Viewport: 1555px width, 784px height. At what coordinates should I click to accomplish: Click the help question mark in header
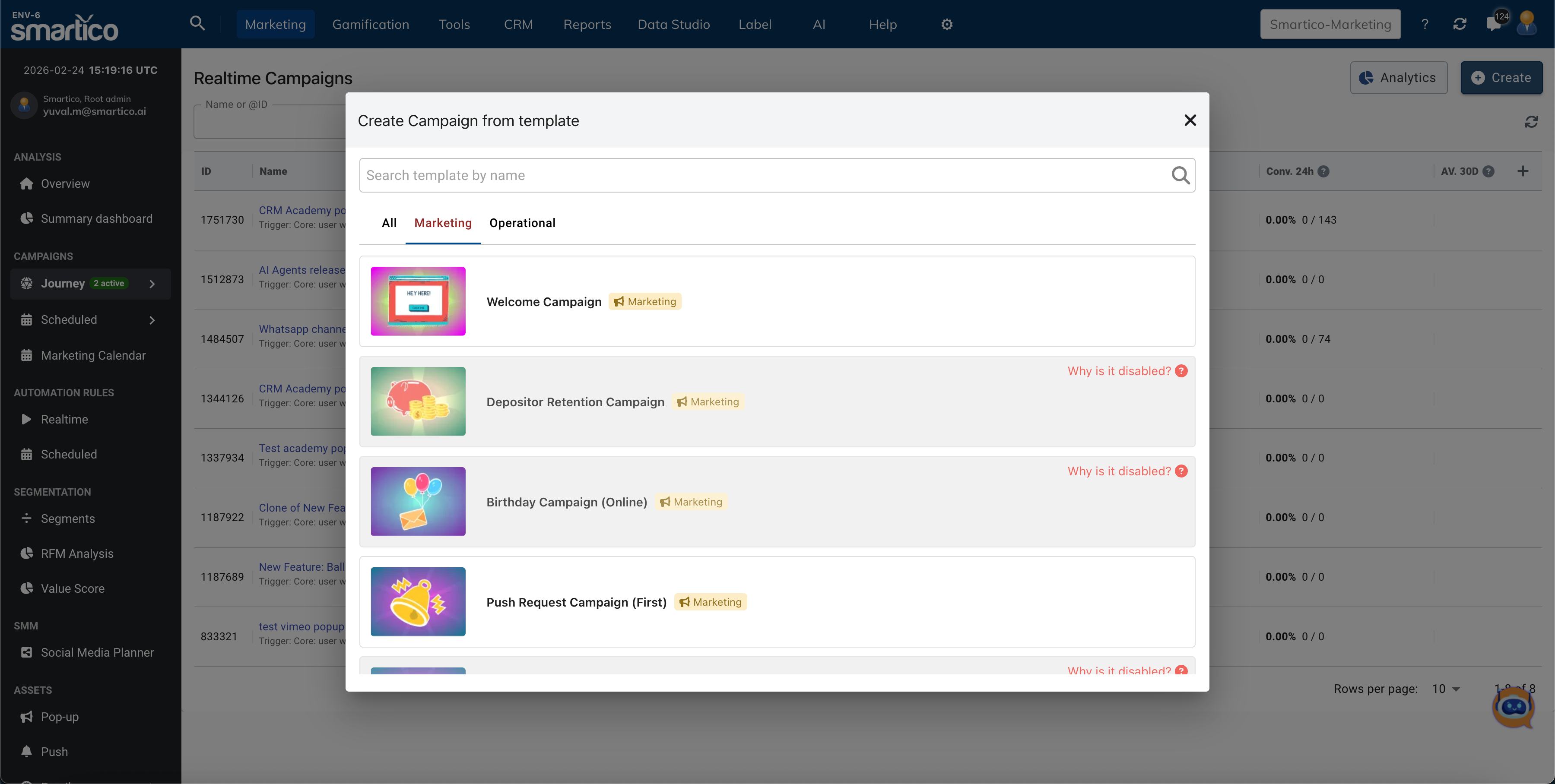[1425, 24]
